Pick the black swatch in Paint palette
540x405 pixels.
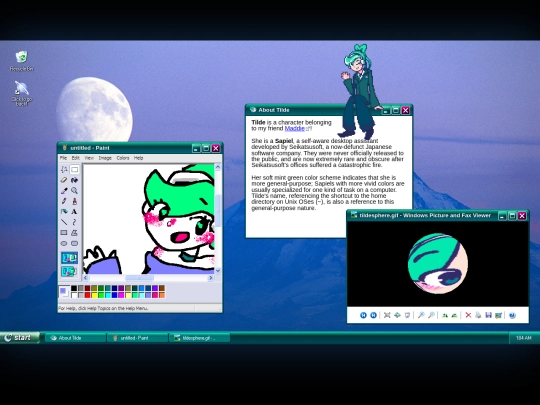click(x=74, y=289)
